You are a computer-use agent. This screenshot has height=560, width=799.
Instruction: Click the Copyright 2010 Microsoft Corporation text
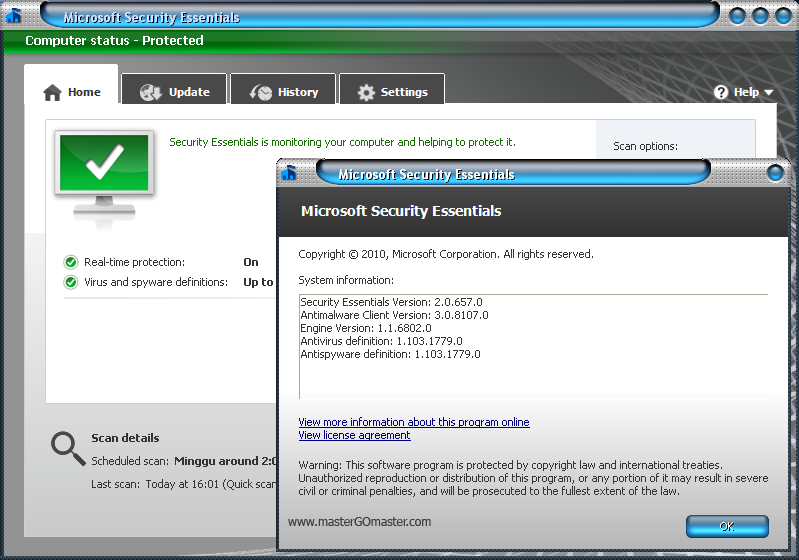(x=446, y=254)
